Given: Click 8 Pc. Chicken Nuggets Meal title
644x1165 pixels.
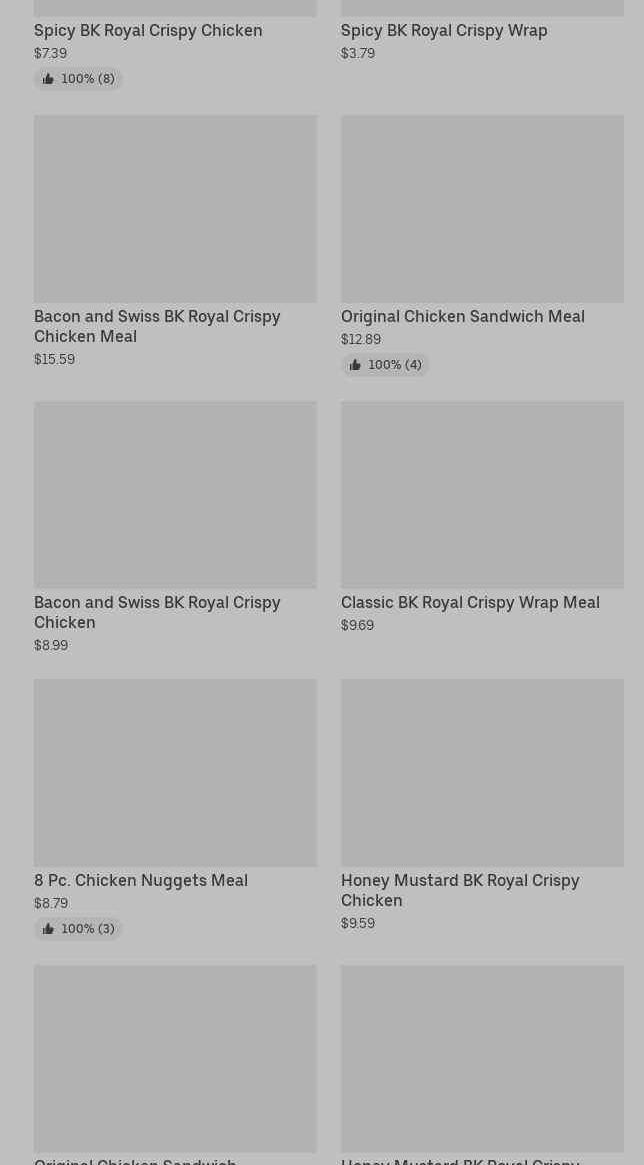Looking at the screenshot, I should tap(141, 880).
